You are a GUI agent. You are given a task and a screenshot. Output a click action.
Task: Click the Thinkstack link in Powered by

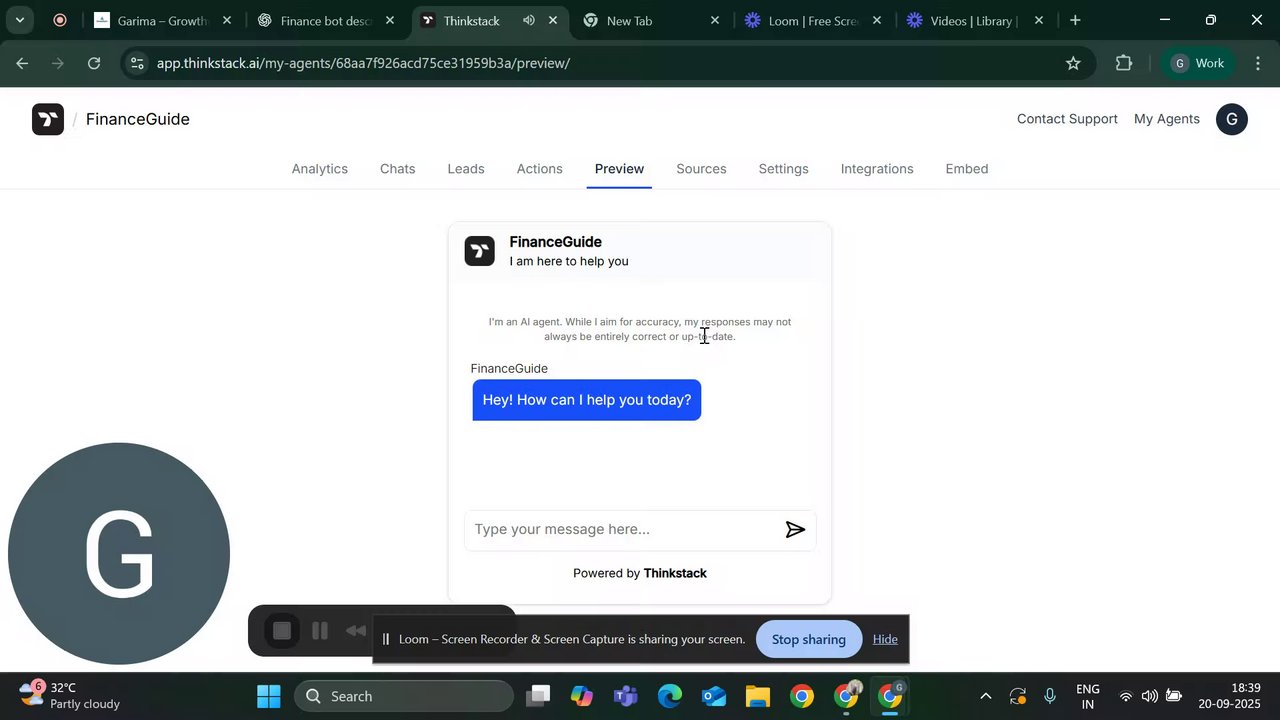(x=675, y=573)
